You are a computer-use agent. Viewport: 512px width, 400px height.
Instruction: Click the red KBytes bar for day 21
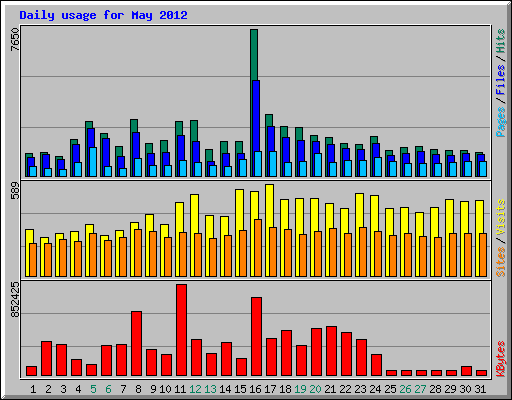[331, 351]
